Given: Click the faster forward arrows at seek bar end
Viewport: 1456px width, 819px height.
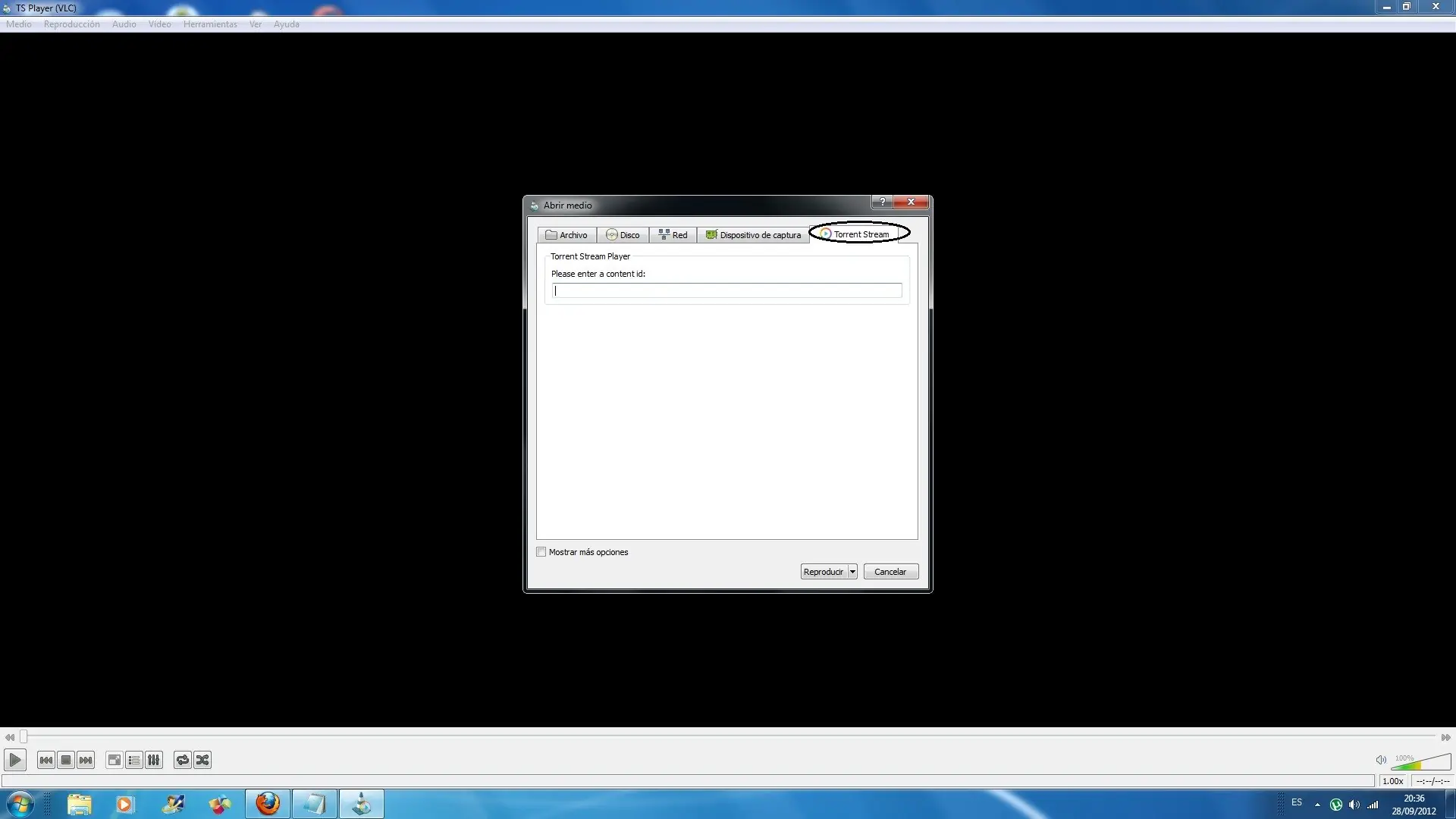Looking at the screenshot, I should point(1446,737).
